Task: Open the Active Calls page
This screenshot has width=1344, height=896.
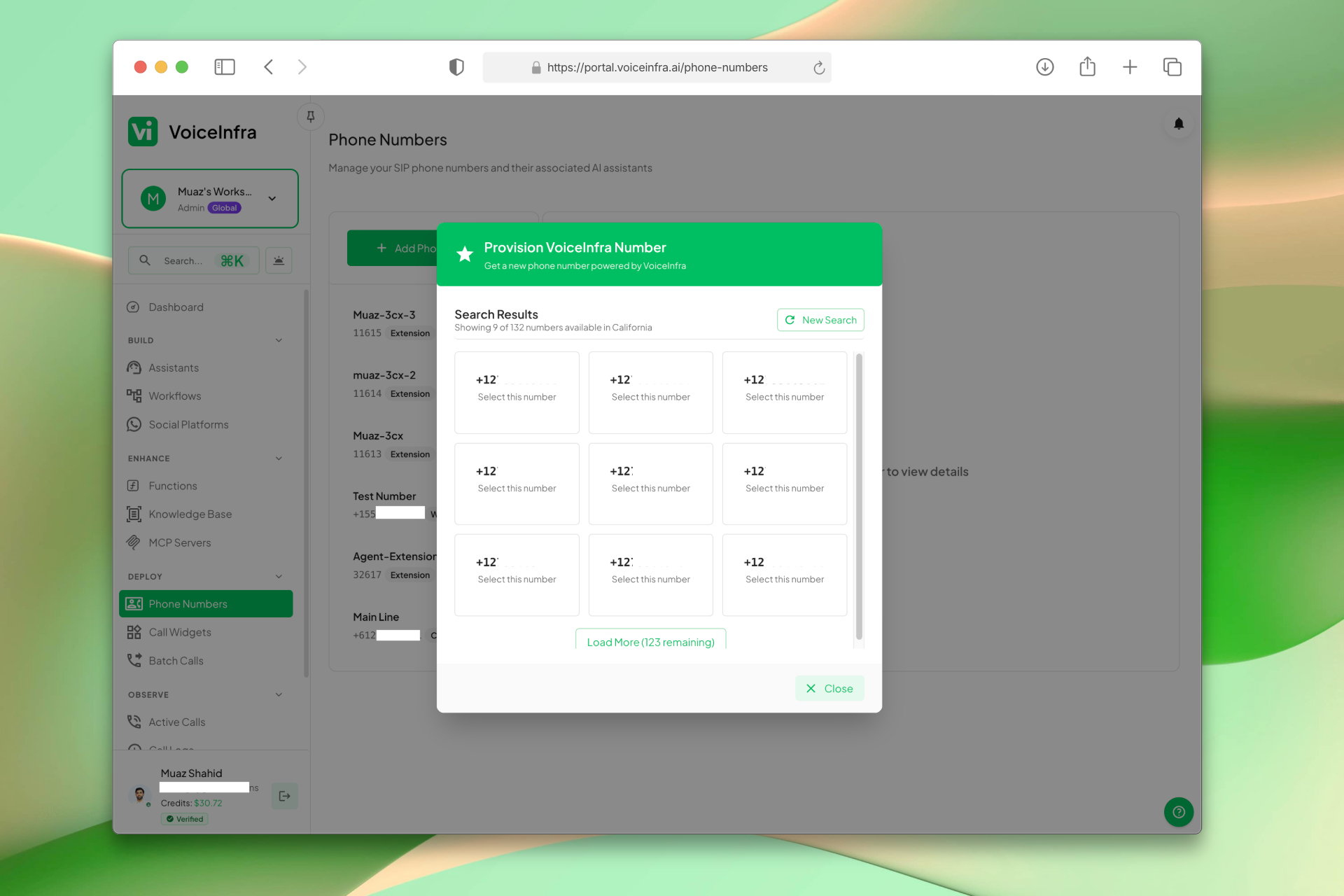Action: (x=206, y=722)
